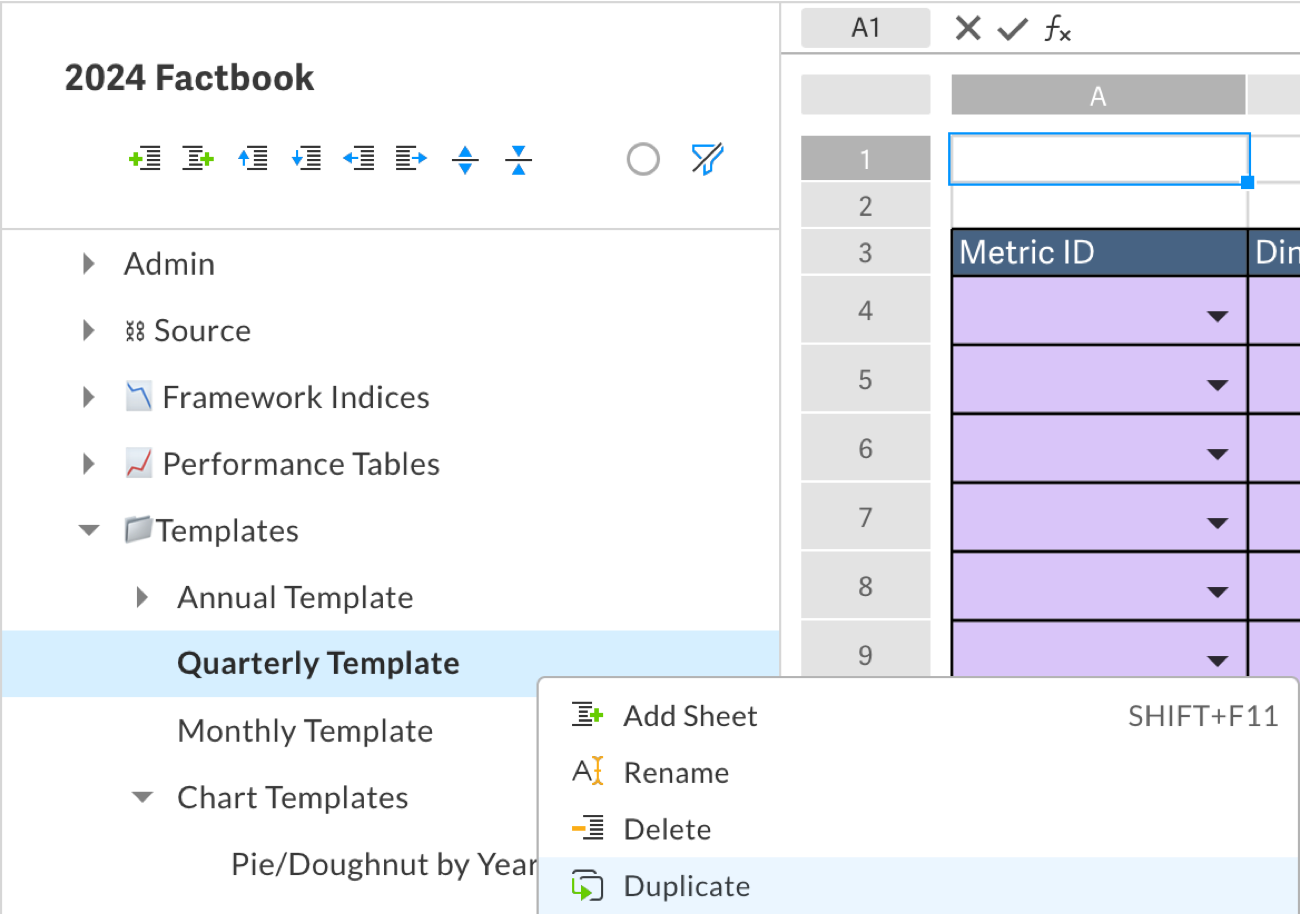This screenshot has height=914, width=1300.
Task: Toggle the filter icon in the sidebar toolbar
Action: coord(707,159)
